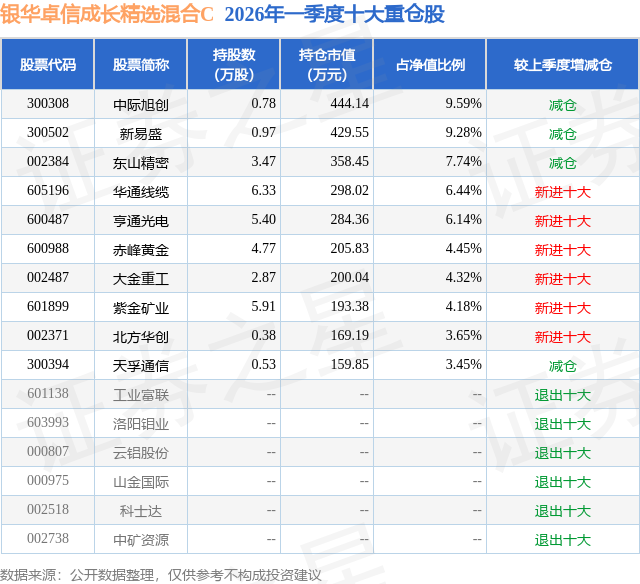Click the 4.32% ratio cell
Image resolution: width=640 pixels, height=584 pixels.
(463, 278)
